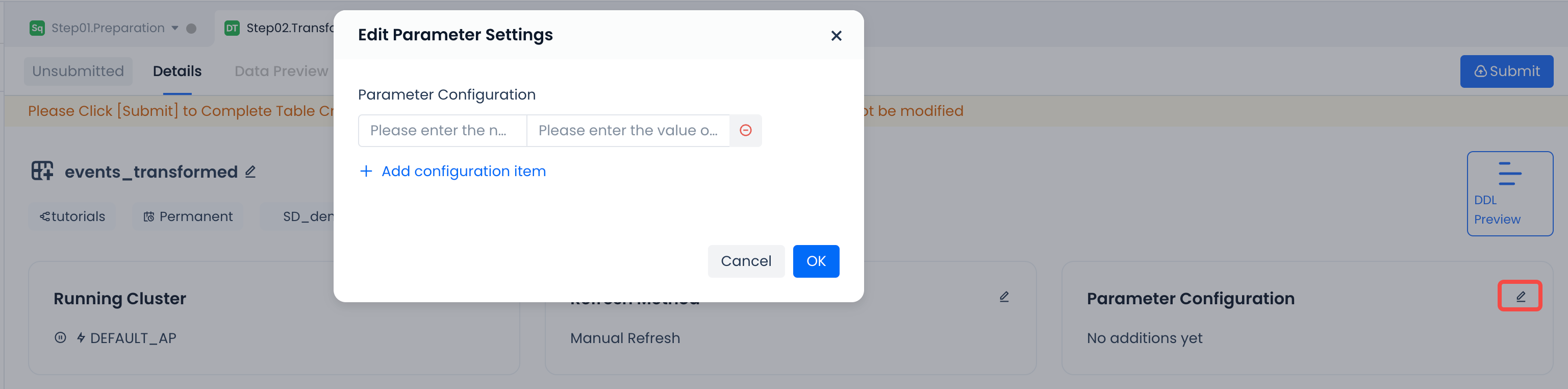Expand the Step01.Preparation tab dropdown arrow
The image size is (1568, 389).
(174, 28)
